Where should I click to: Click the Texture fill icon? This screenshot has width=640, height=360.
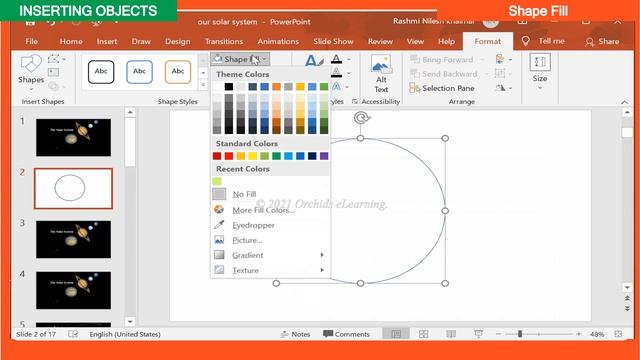[219, 270]
